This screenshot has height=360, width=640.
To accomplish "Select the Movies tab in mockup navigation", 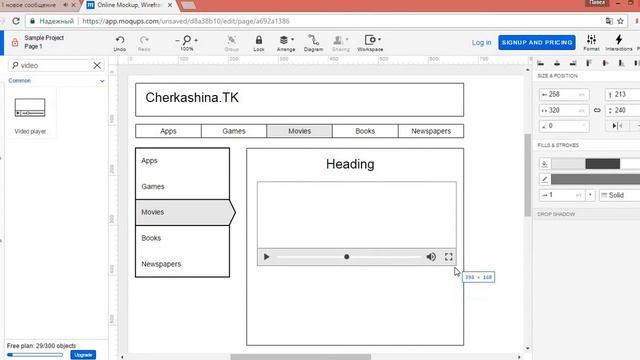I will tap(299, 131).
